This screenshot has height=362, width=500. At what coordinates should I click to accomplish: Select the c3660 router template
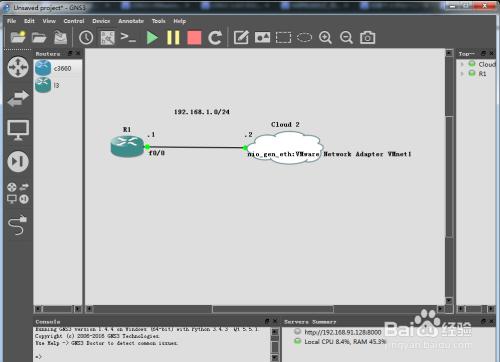coord(58,68)
